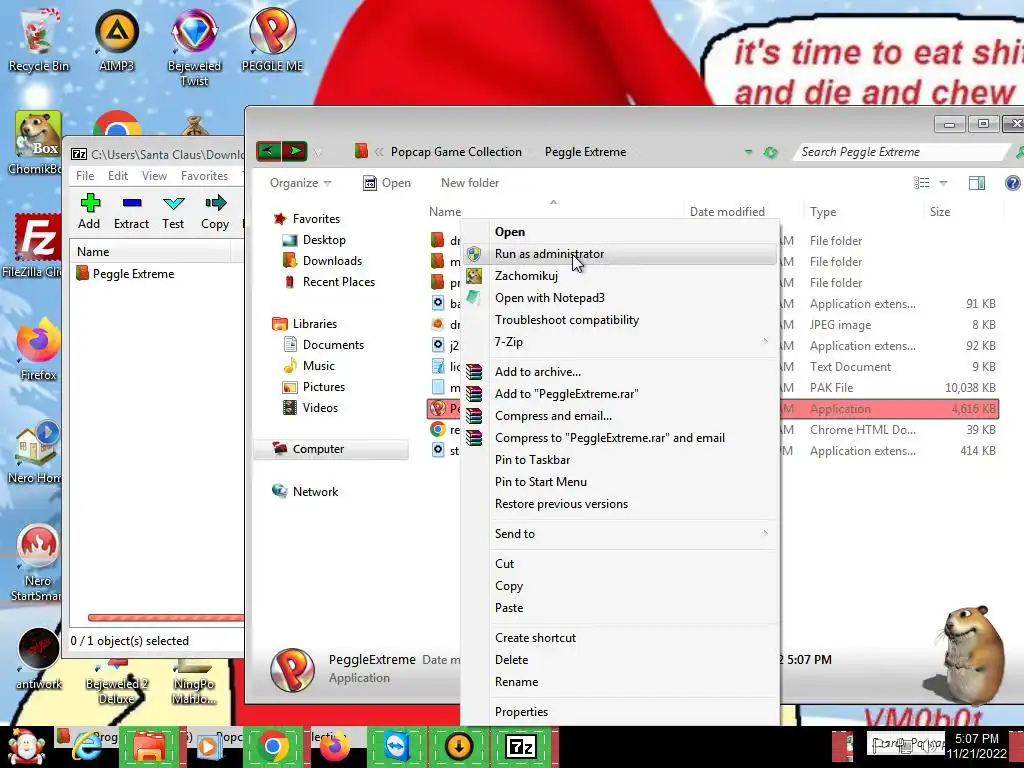Open the yellow download arrow taskbar icon
Viewport: 1024px width, 768px height.
click(459, 747)
